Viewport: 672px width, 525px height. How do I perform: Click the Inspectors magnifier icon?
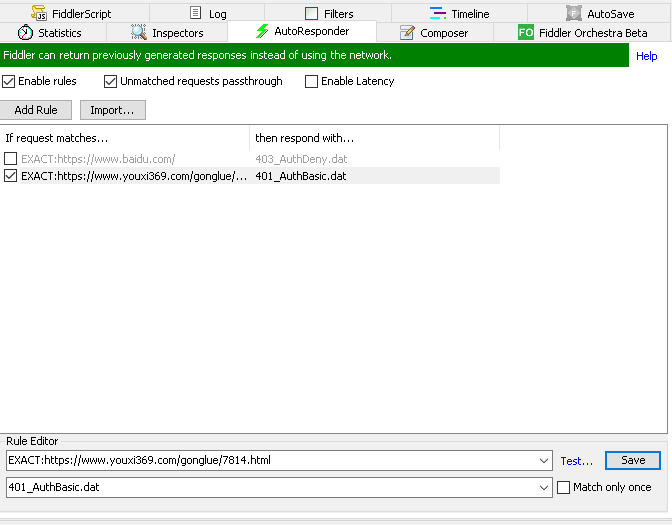[139, 32]
